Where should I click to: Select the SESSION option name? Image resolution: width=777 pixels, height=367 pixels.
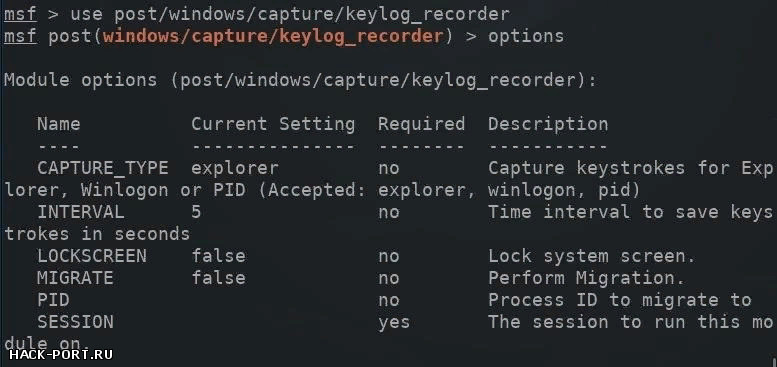pos(75,322)
